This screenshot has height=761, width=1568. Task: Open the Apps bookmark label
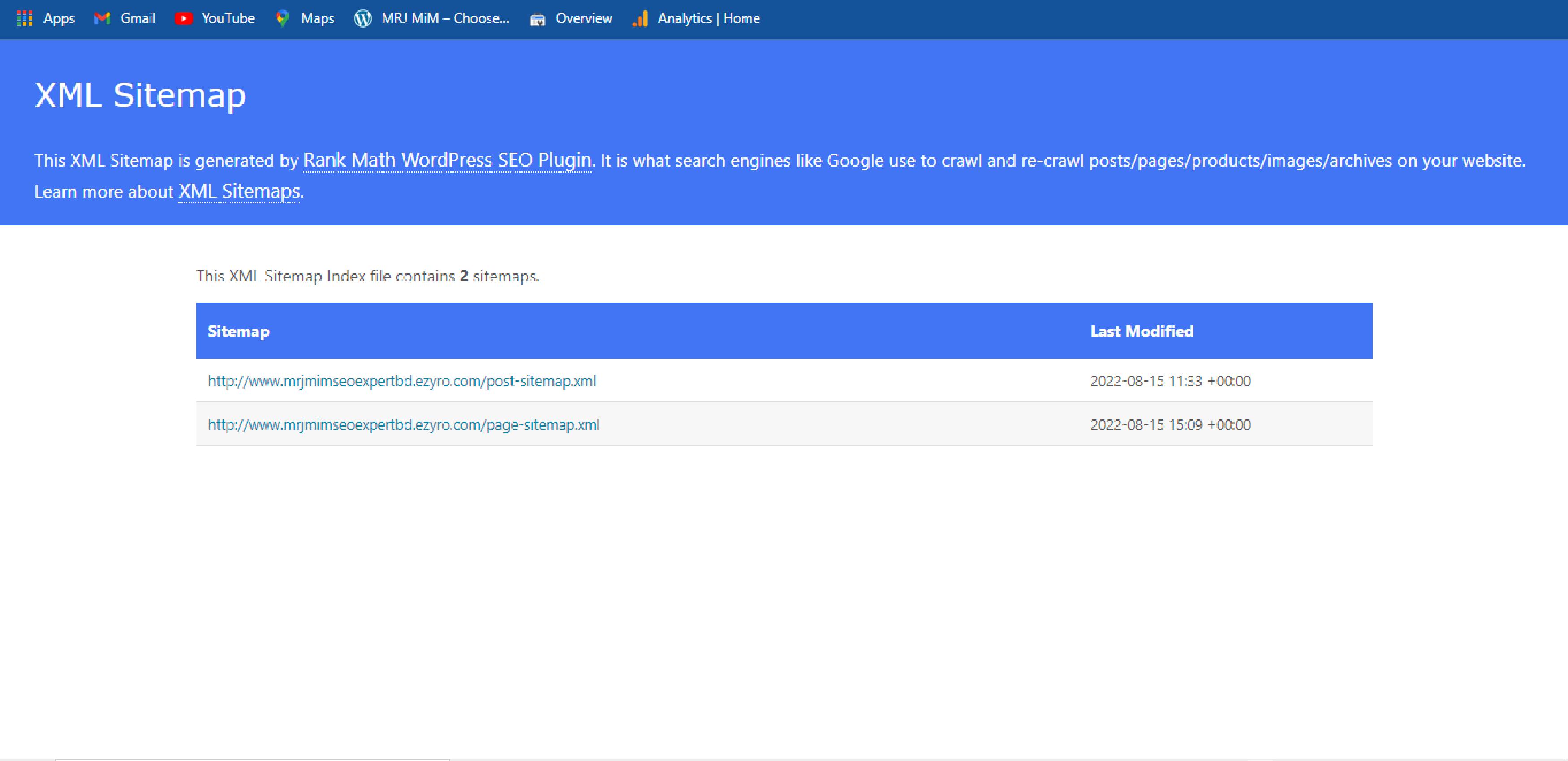tap(59, 19)
